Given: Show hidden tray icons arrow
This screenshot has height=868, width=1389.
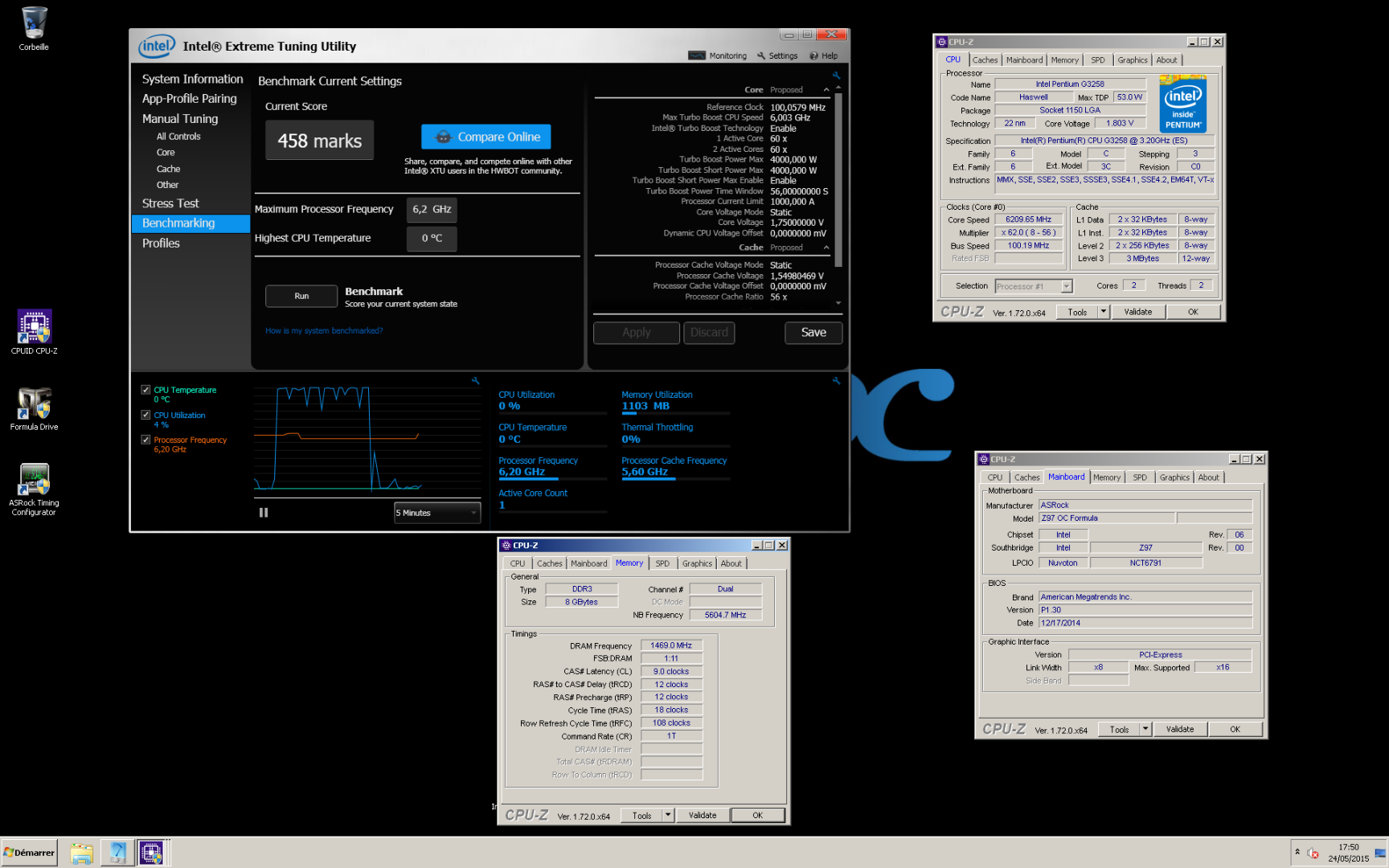Looking at the screenshot, I should pyautogui.click(x=1297, y=852).
